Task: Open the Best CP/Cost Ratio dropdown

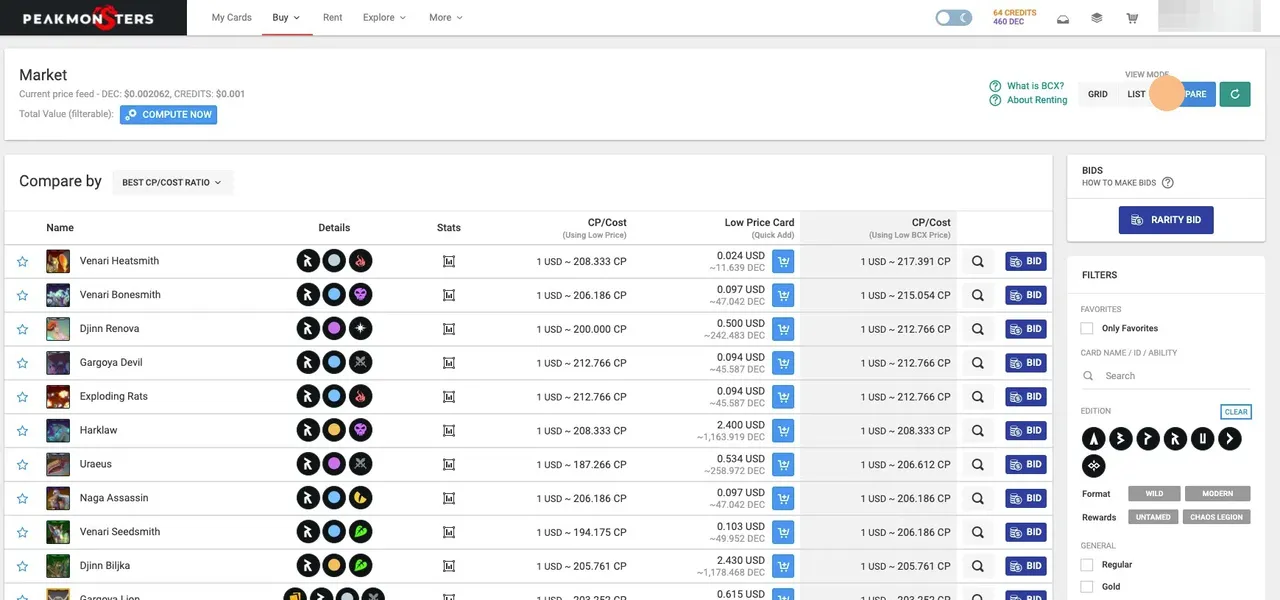Action: (x=172, y=182)
